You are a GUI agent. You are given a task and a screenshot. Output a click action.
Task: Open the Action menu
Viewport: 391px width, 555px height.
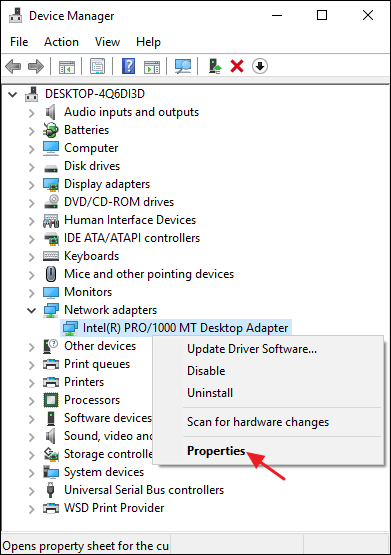click(x=61, y=42)
